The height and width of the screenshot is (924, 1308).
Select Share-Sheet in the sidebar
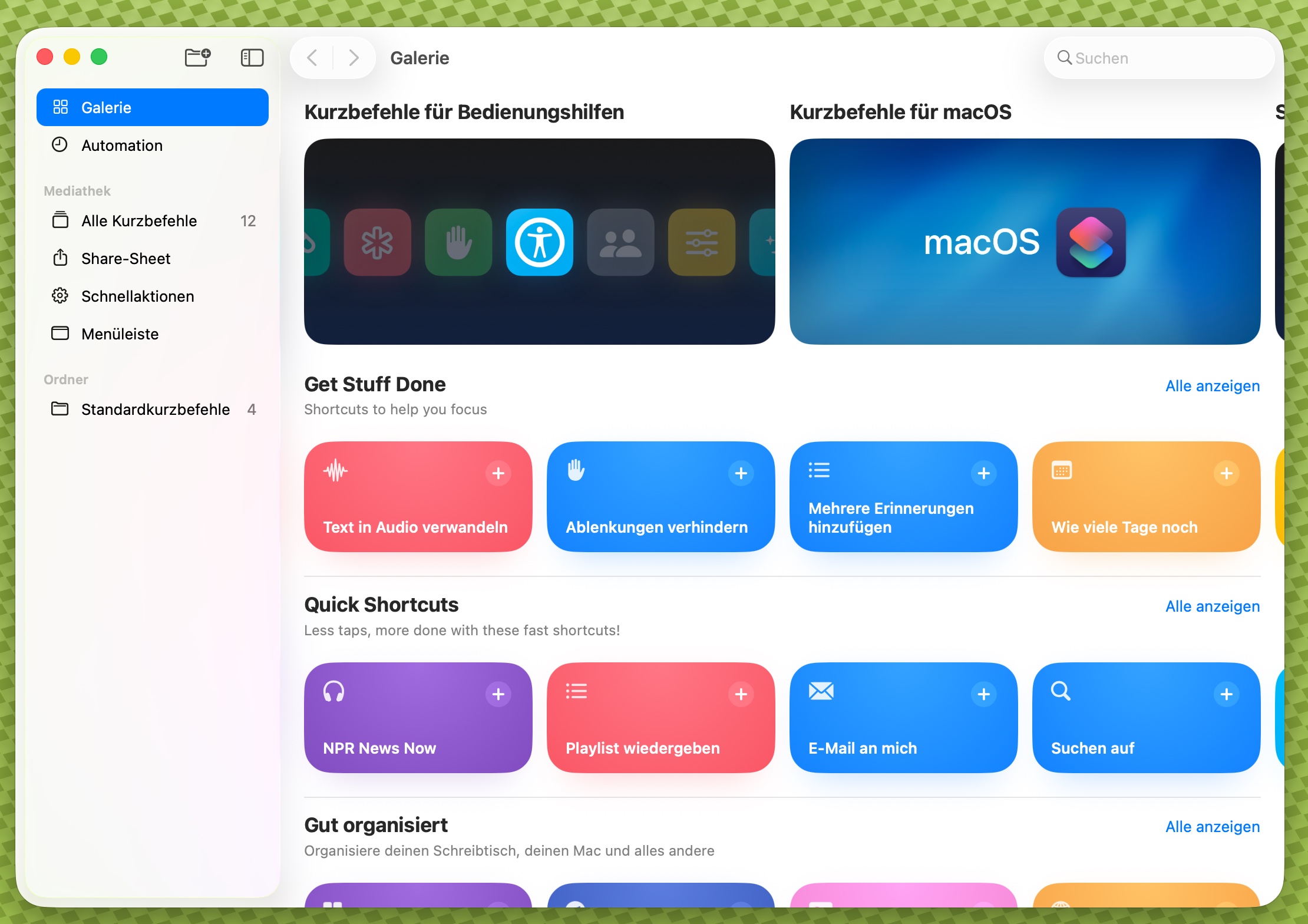(x=153, y=258)
